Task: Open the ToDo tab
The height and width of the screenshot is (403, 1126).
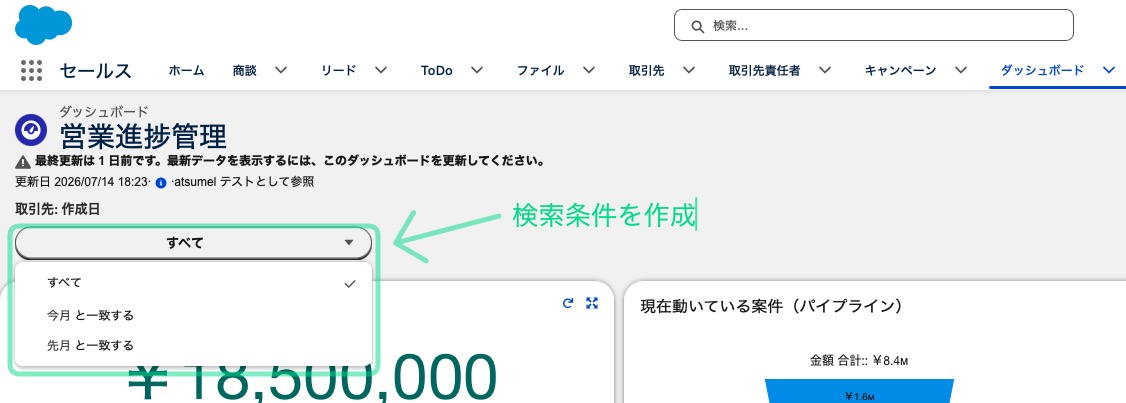Action: coord(437,70)
